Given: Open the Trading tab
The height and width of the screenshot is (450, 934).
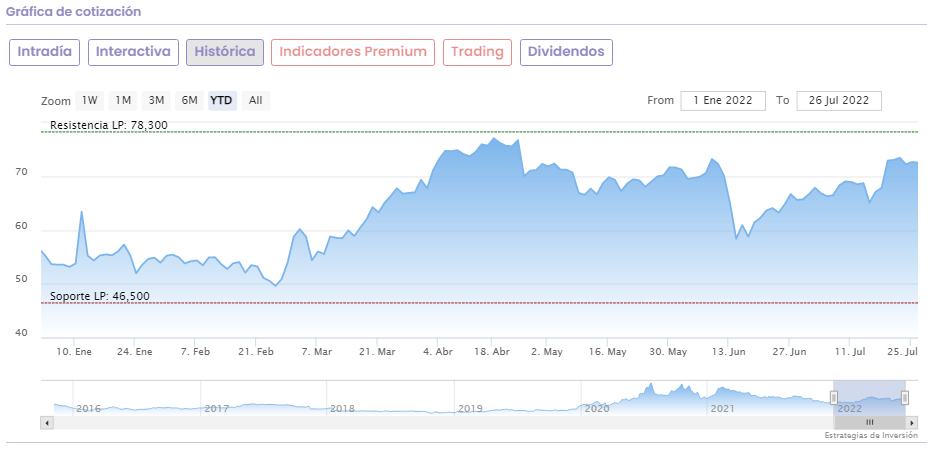Looking at the screenshot, I should [477, 52].
